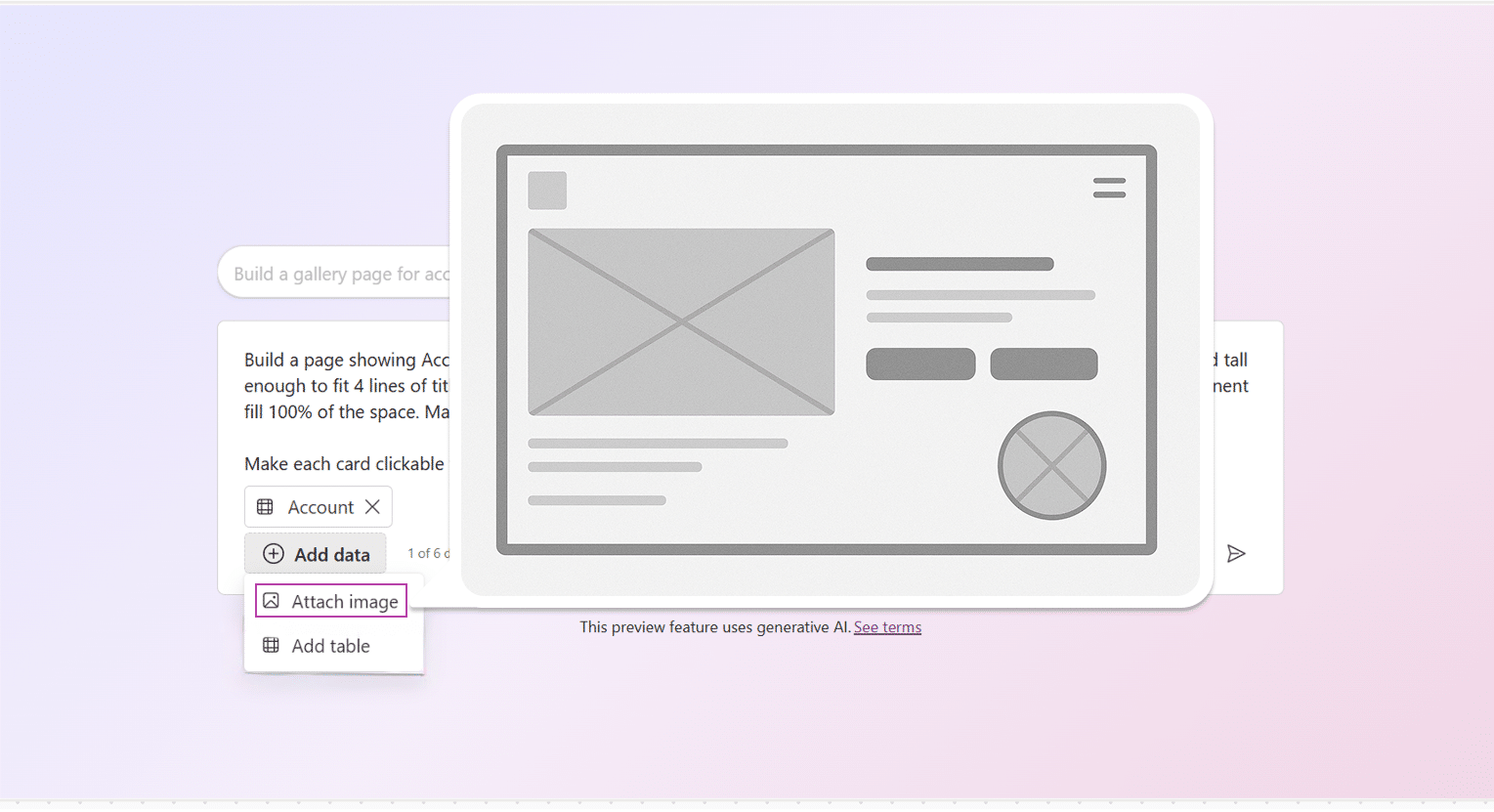Open the See terms link
Image resolution: width=1494 pixels, height=812 pixels.
pos(887,627)
